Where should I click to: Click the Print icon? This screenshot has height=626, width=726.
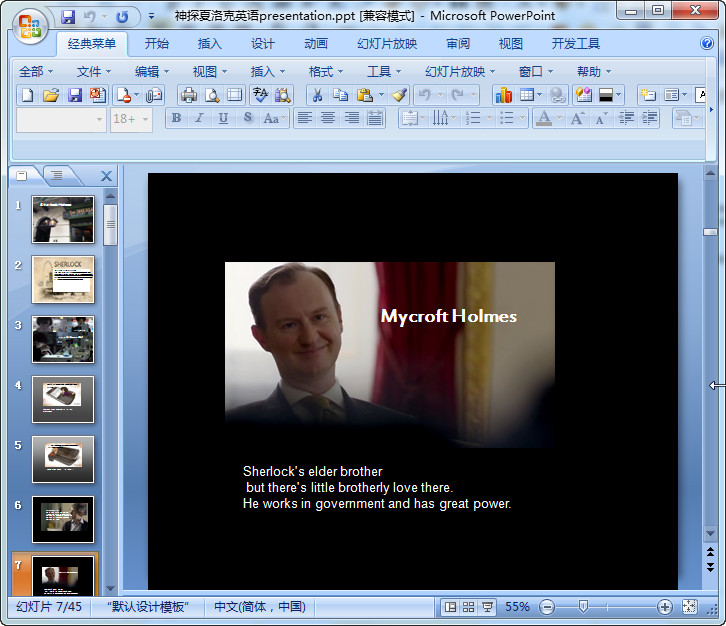(189, 95)
